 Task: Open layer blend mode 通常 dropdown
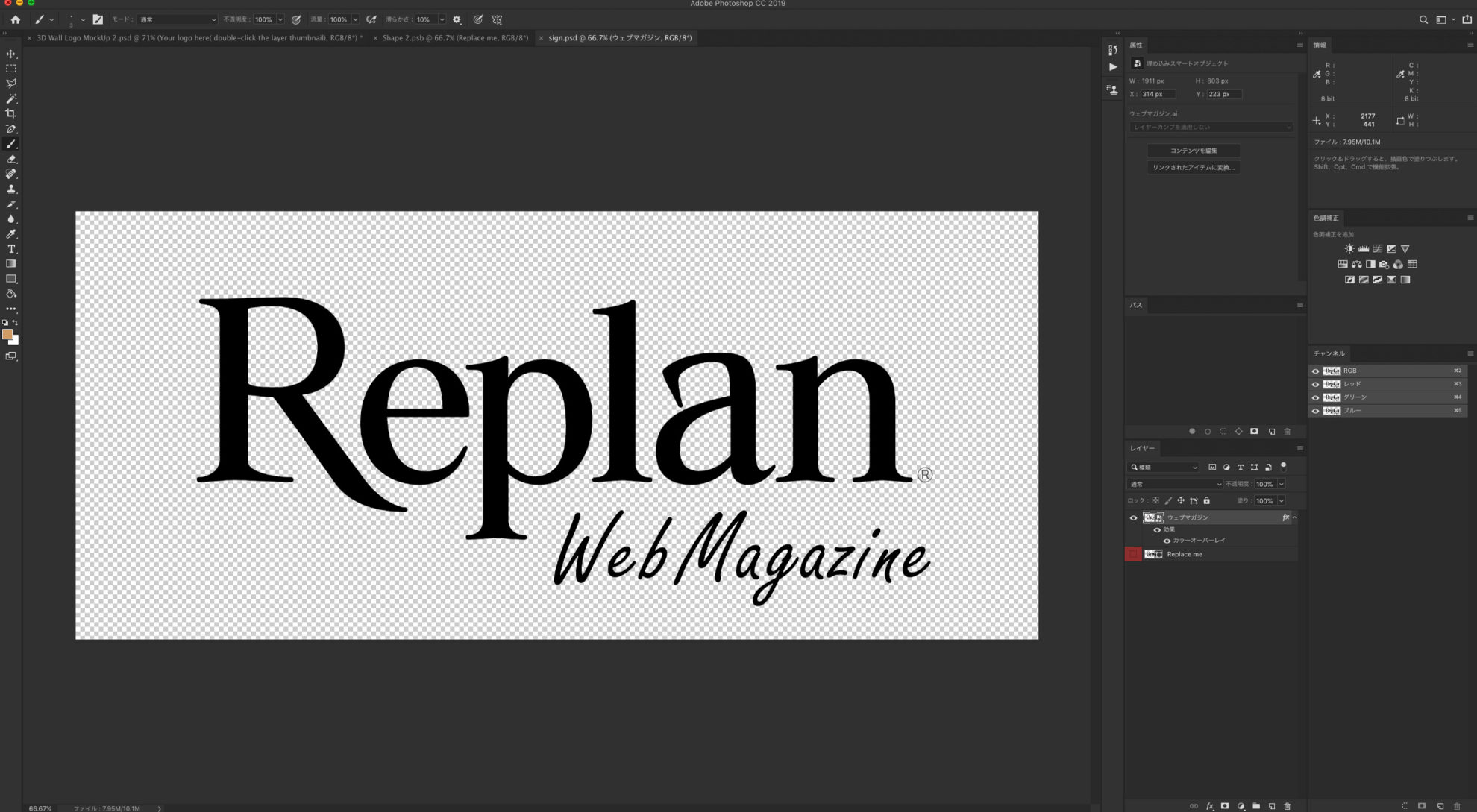click(x=1175, y=484)
